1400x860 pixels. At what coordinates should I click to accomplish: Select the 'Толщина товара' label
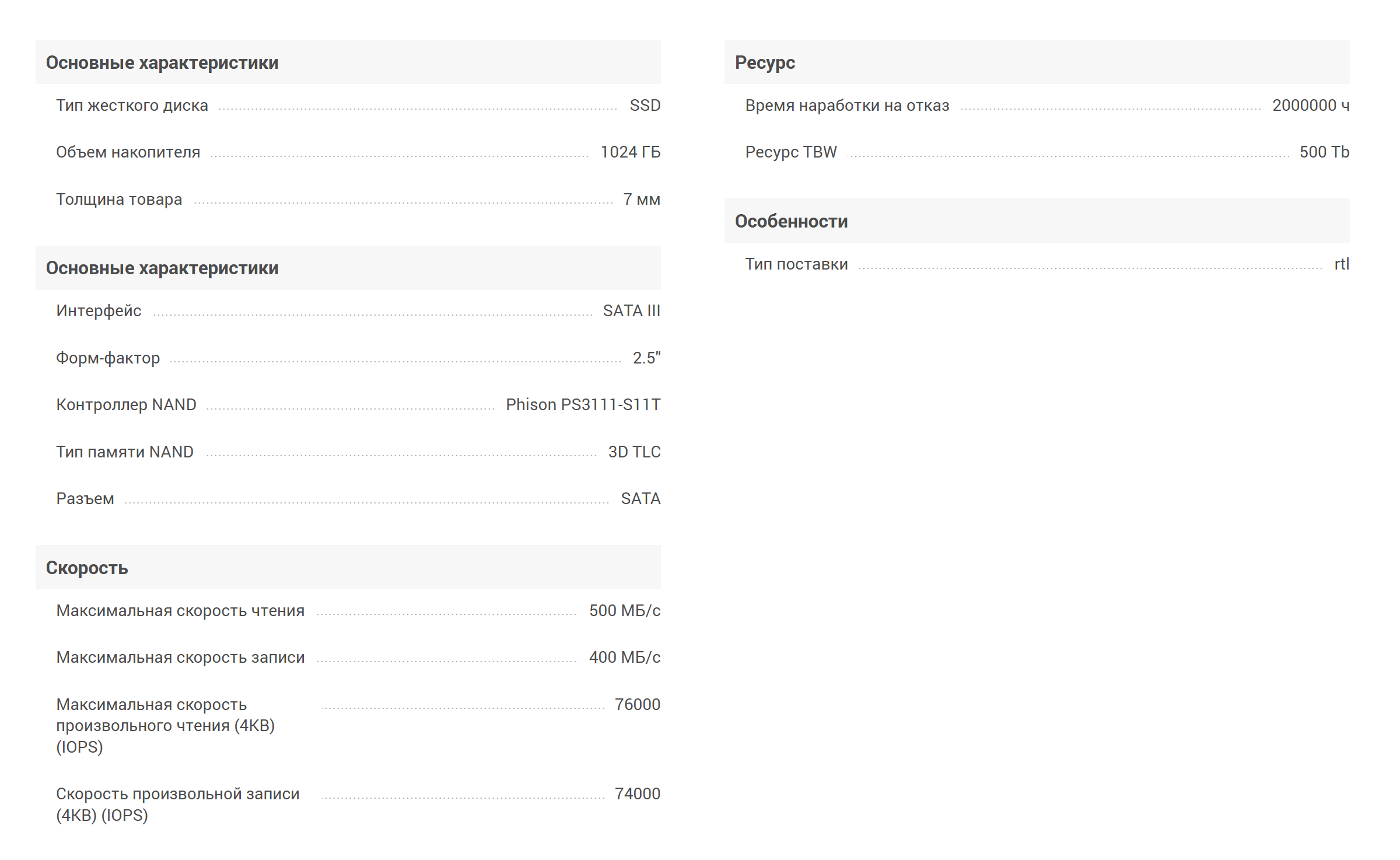119,200
